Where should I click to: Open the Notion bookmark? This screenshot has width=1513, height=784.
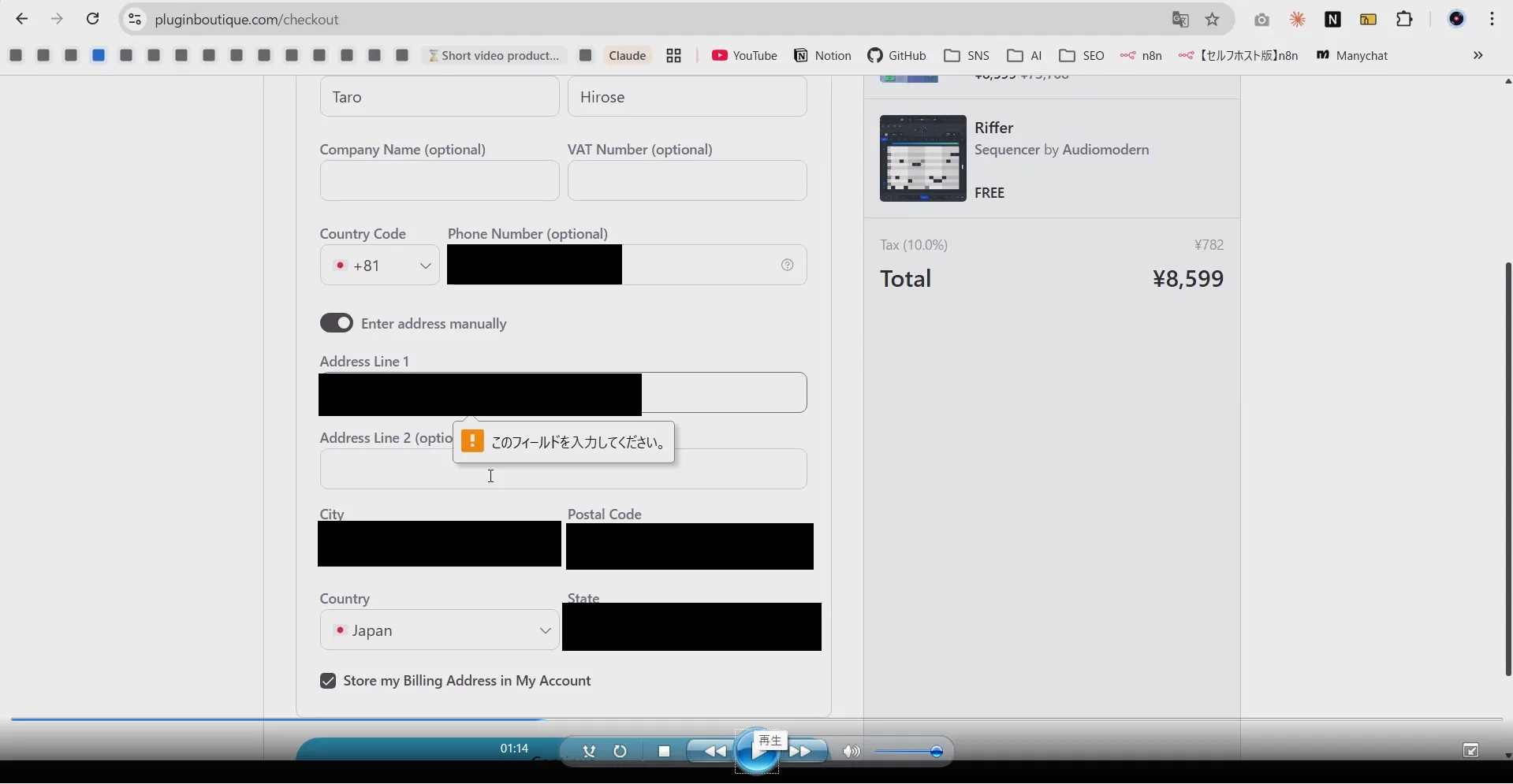point(822,55)
